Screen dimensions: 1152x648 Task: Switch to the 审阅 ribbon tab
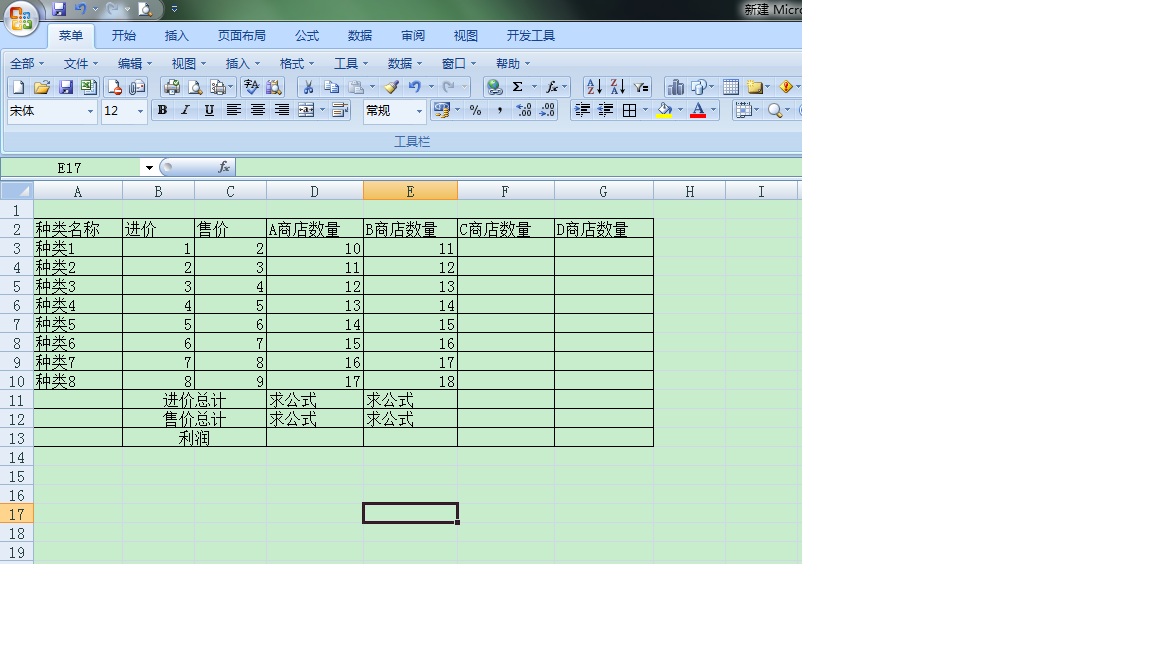(x=413, y=35)
